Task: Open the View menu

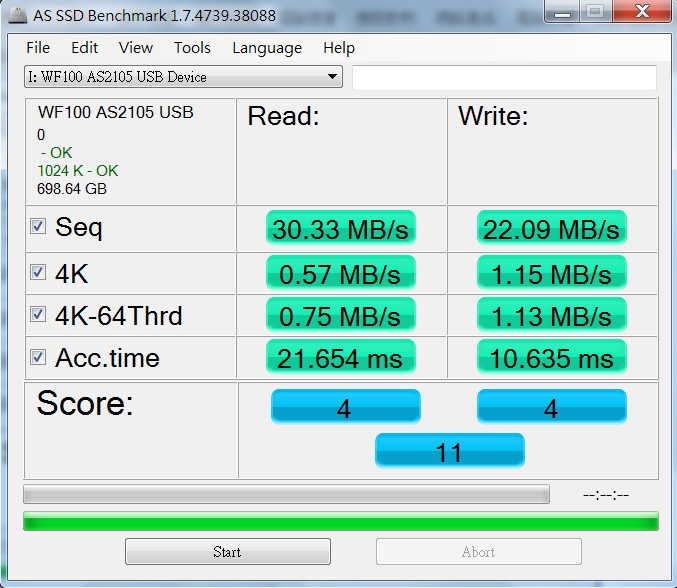Action: (136, 47)
